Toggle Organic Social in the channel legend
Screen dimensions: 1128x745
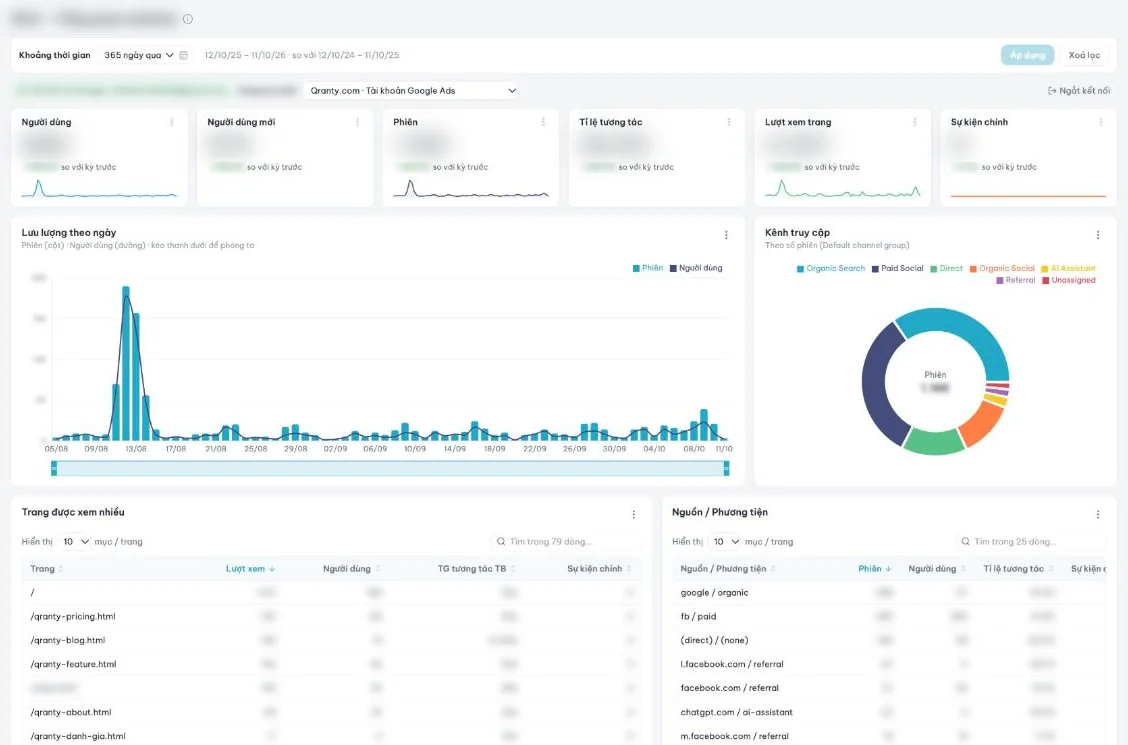(1001, 268)
